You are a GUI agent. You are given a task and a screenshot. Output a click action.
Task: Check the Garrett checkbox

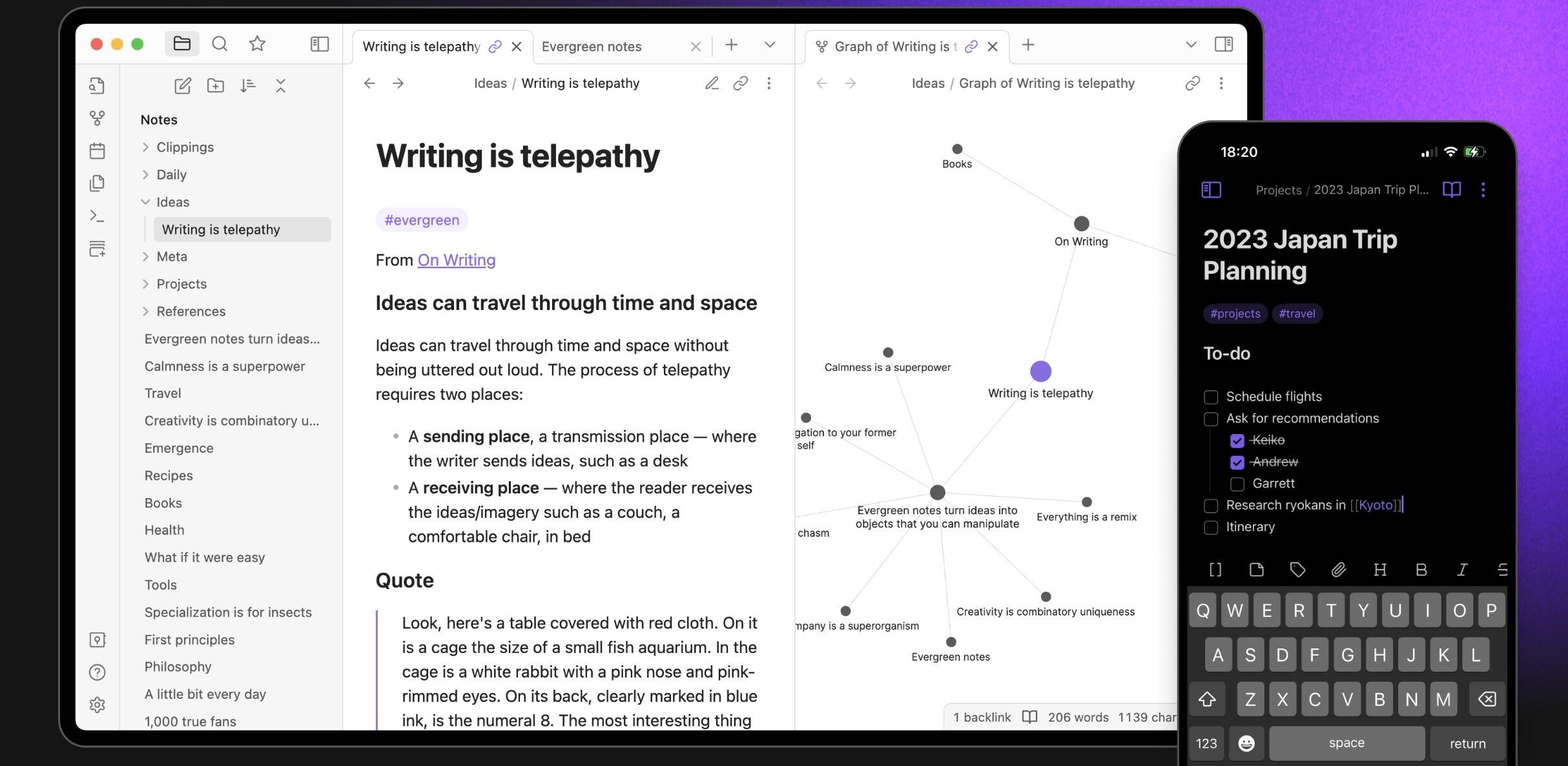pyautogui.click(x=1237, y=484)
